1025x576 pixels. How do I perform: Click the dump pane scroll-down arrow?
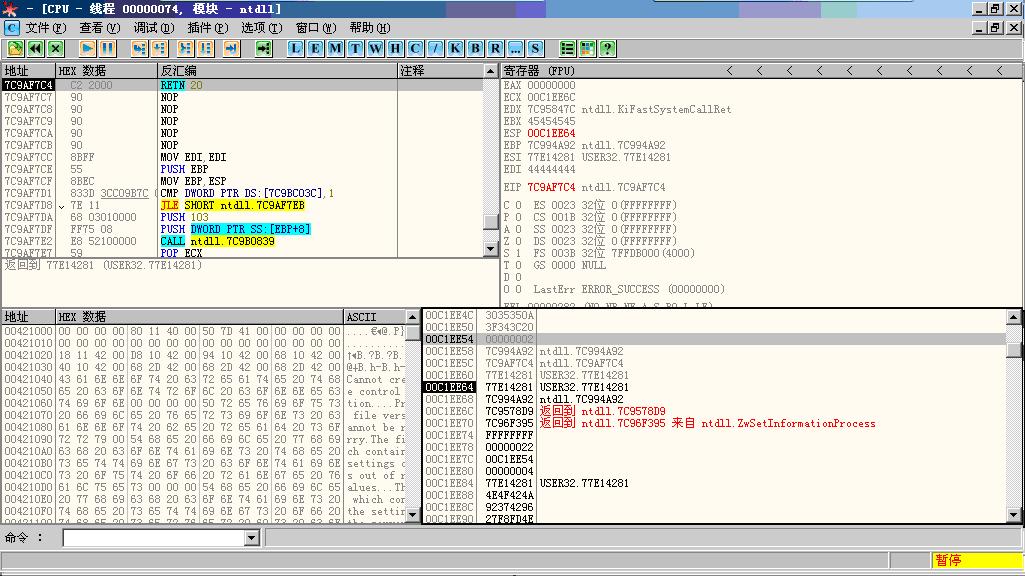click(412, 515)
